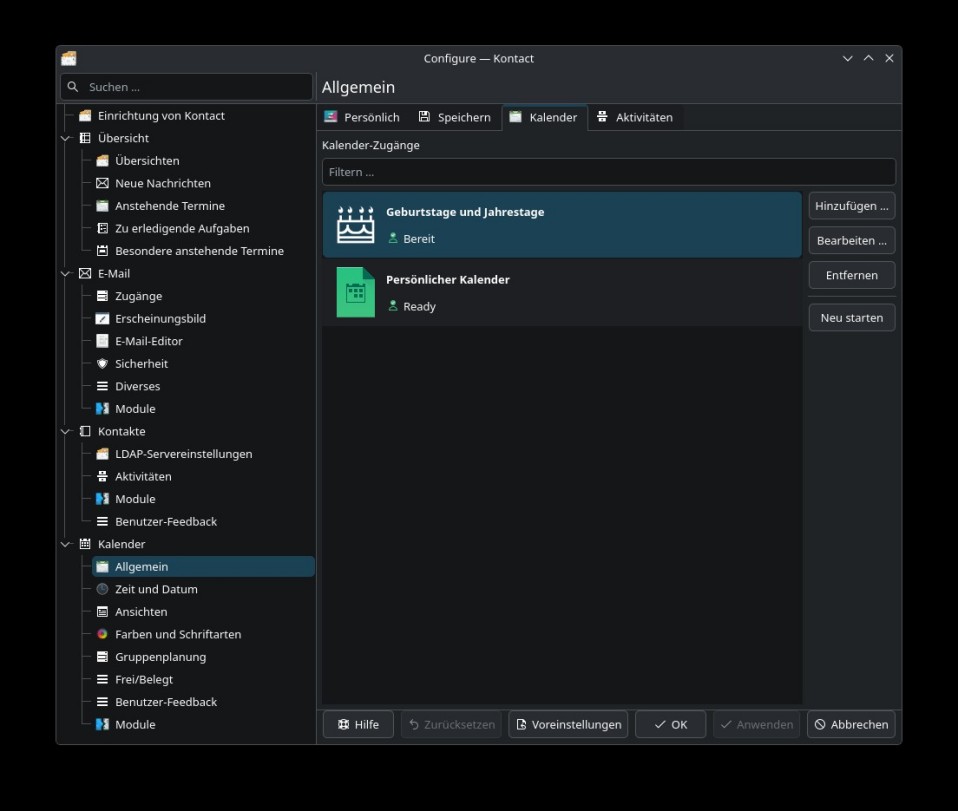Click the Sicherheit shield icon
The width and height of the screenshot is (958, 811).
[102, 364]
